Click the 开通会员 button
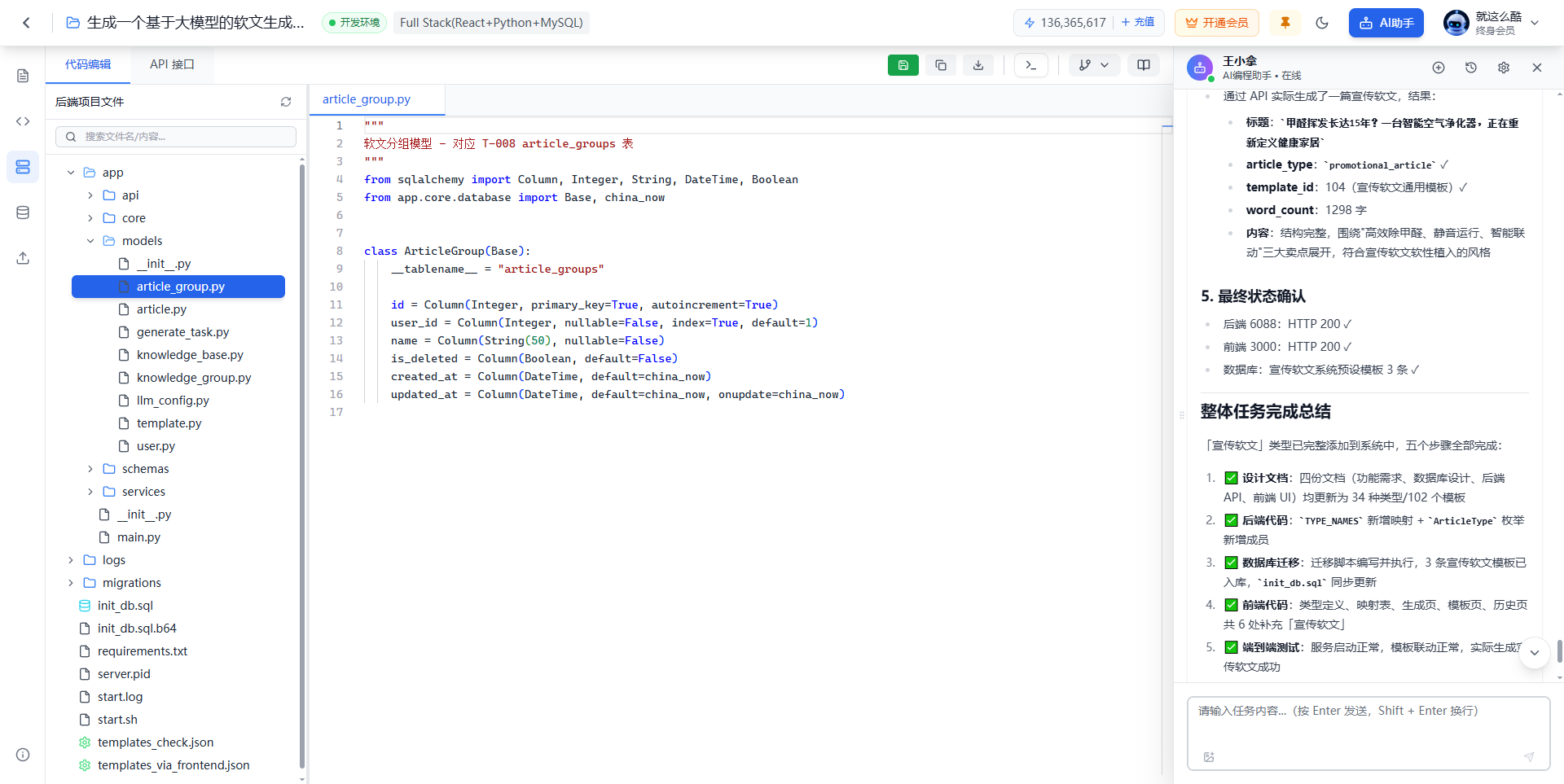Viewport: 1564px width, 784px height. [1217, 23]
